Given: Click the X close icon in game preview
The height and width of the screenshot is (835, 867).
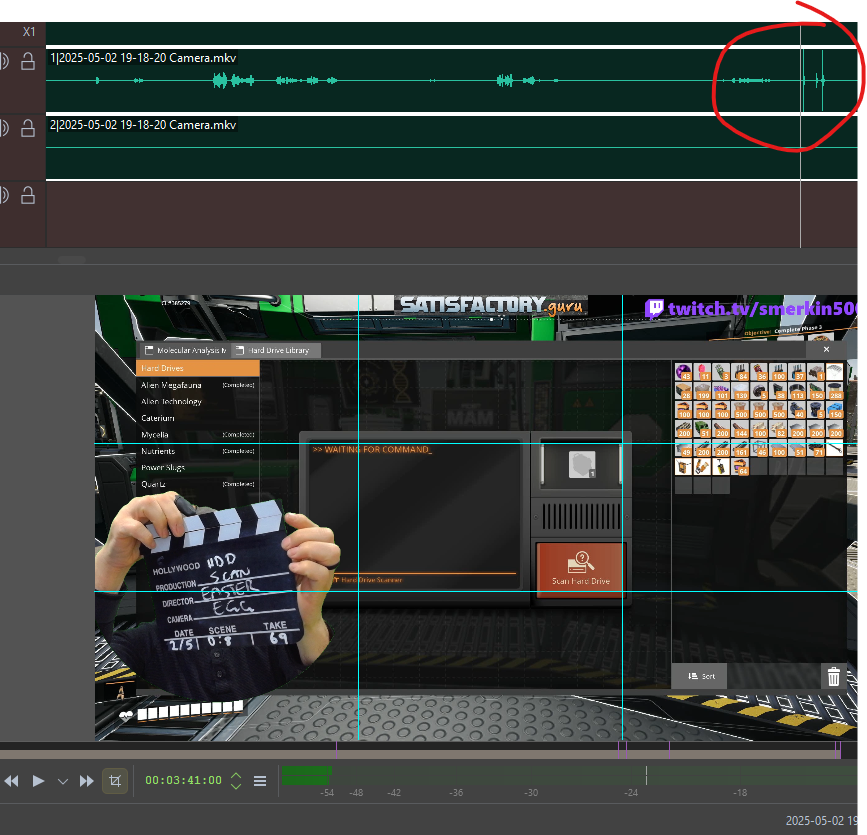Looking at the screenshot, I should coord(826,349).
